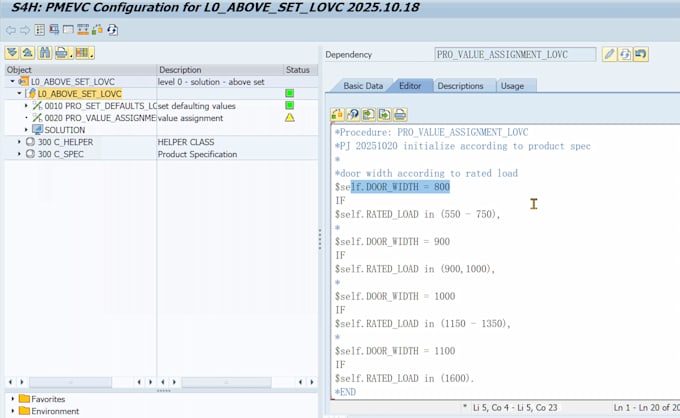Click the '*END' line in the editor
This screenshot has width=680, height=418.
click(x=345, y=392)
